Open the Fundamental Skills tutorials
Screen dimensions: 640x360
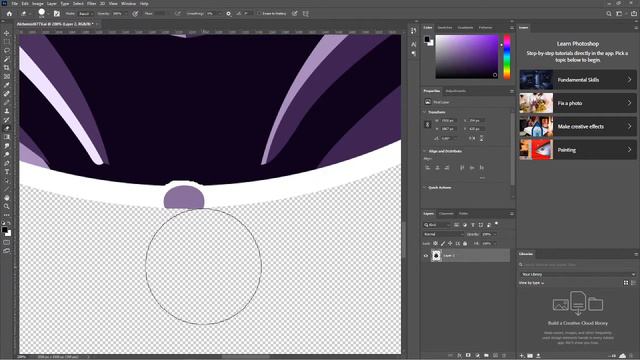pos(578,80)
